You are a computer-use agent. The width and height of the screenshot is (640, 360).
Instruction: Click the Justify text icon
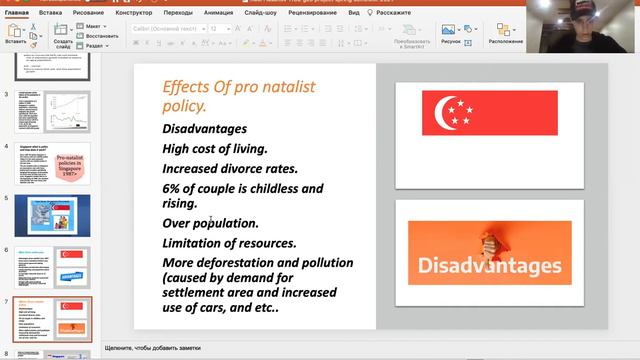(x=323, y=43)
